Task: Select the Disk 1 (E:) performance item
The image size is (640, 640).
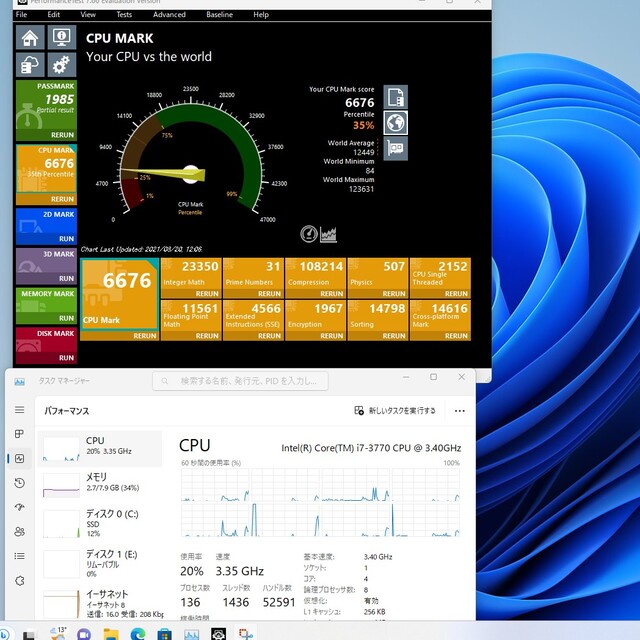Action: 100,564
